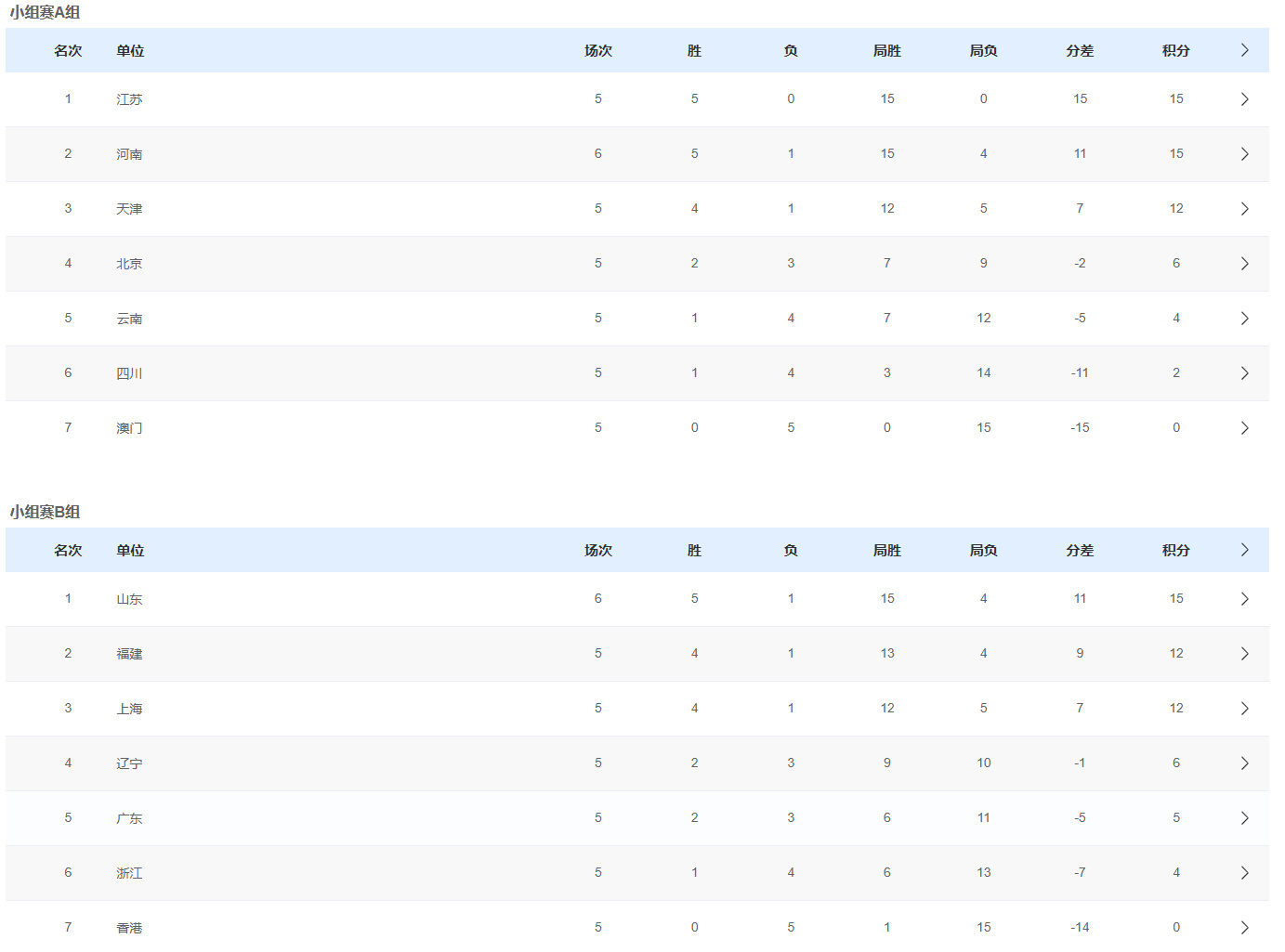This screenshot has width=1285, height=952.
Task: Expand the 河南 row chevron
Action: (1244, 154)
